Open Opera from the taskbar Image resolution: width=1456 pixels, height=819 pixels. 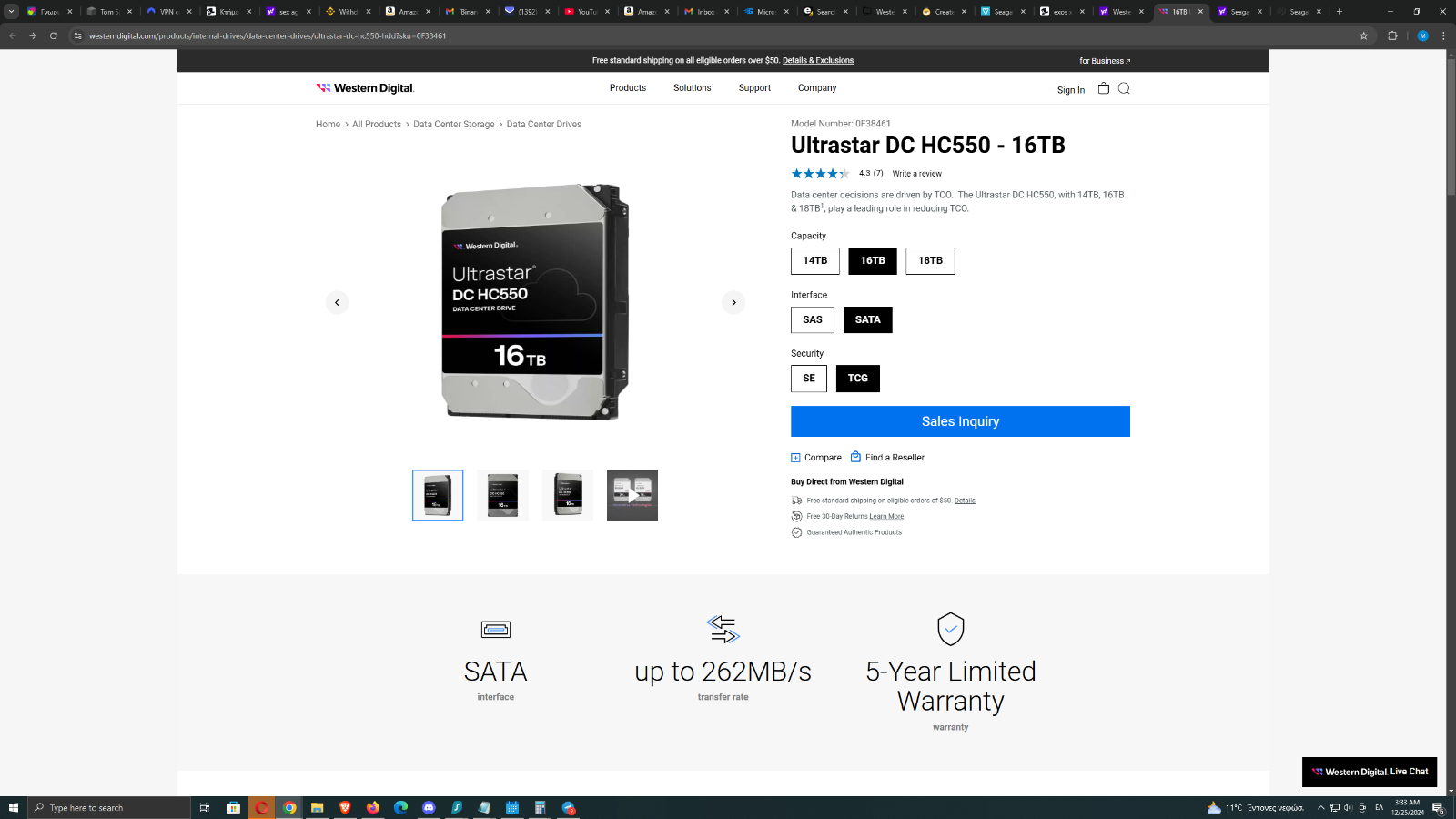(x=262, y=807)
